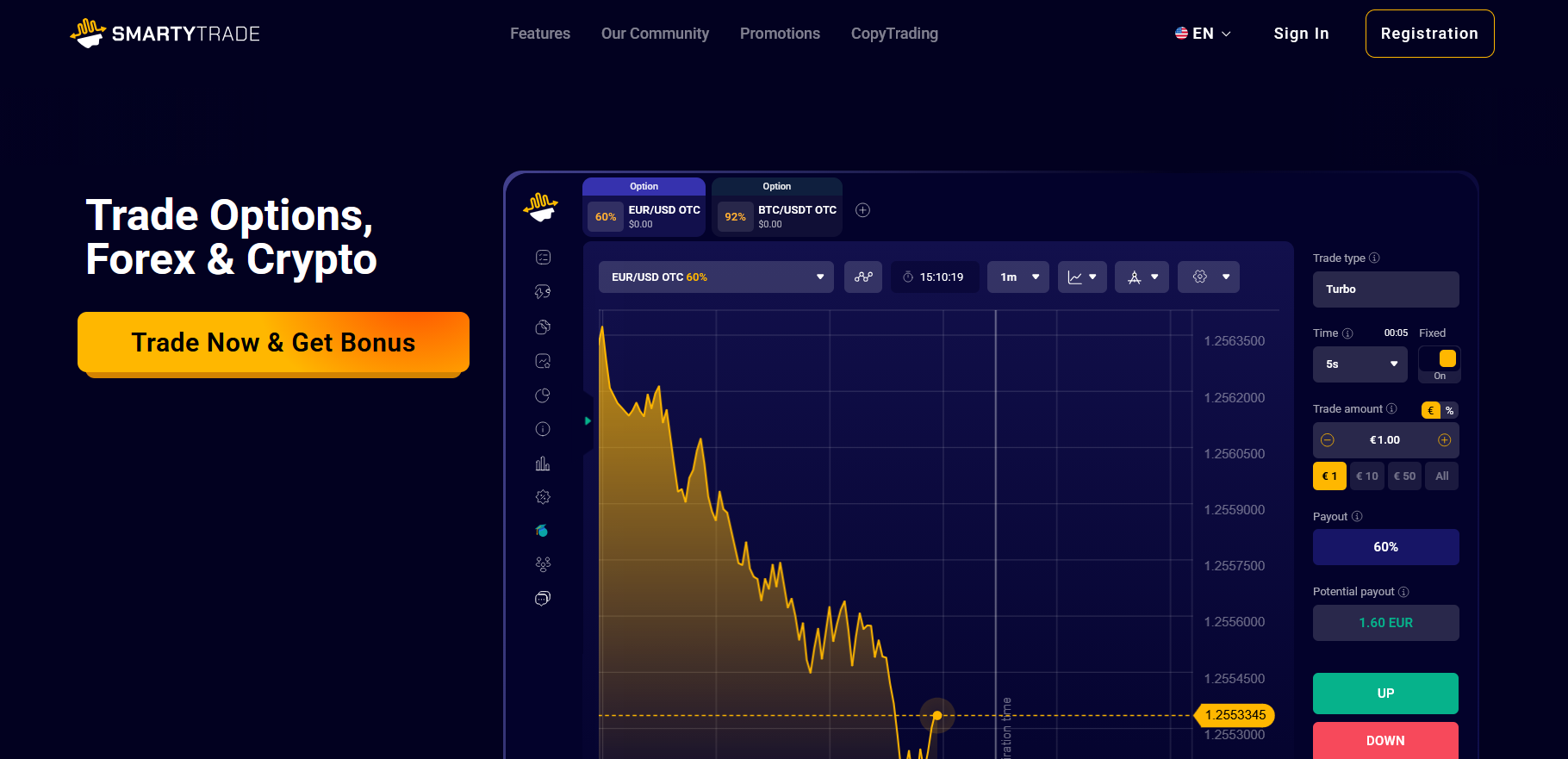Click the red DOWN trade button
The width and height of the screenshot is (1568, 759).
(x=1385, y=741)
